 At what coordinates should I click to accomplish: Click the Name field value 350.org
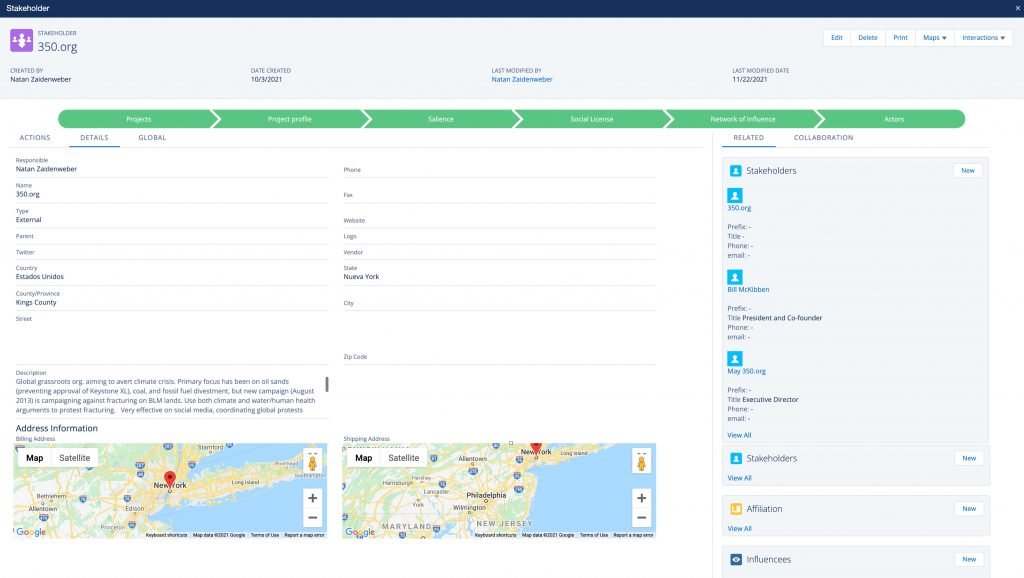pyautogui.click(x=27, y=195)
